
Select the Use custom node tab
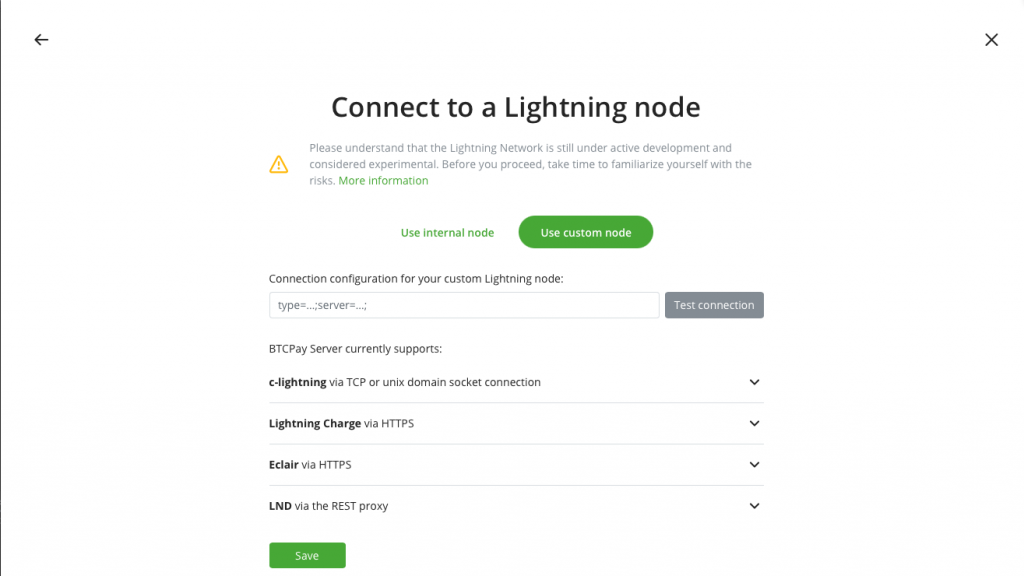click(586, 232)
